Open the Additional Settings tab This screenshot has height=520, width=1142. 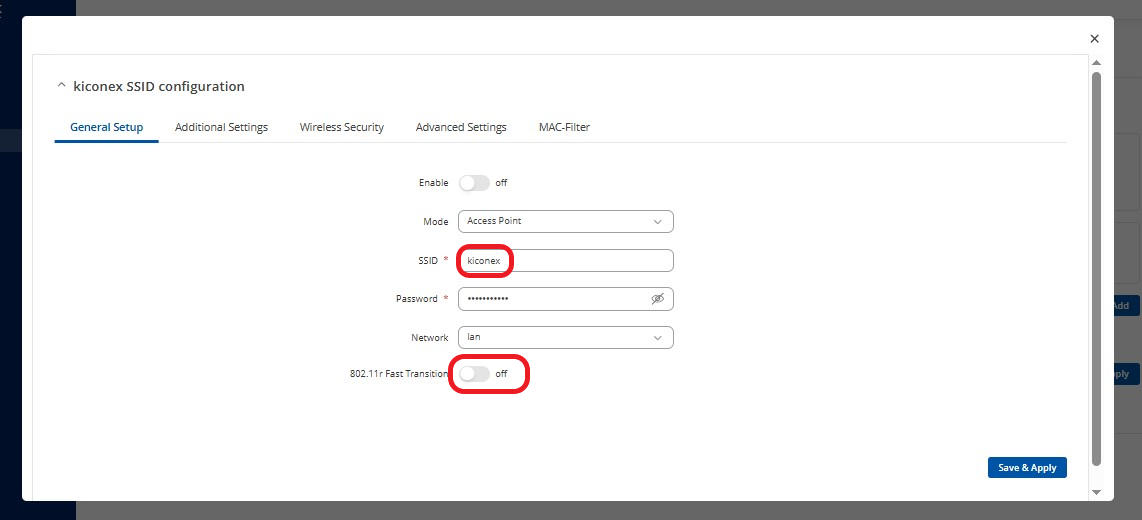click(221, 128)
